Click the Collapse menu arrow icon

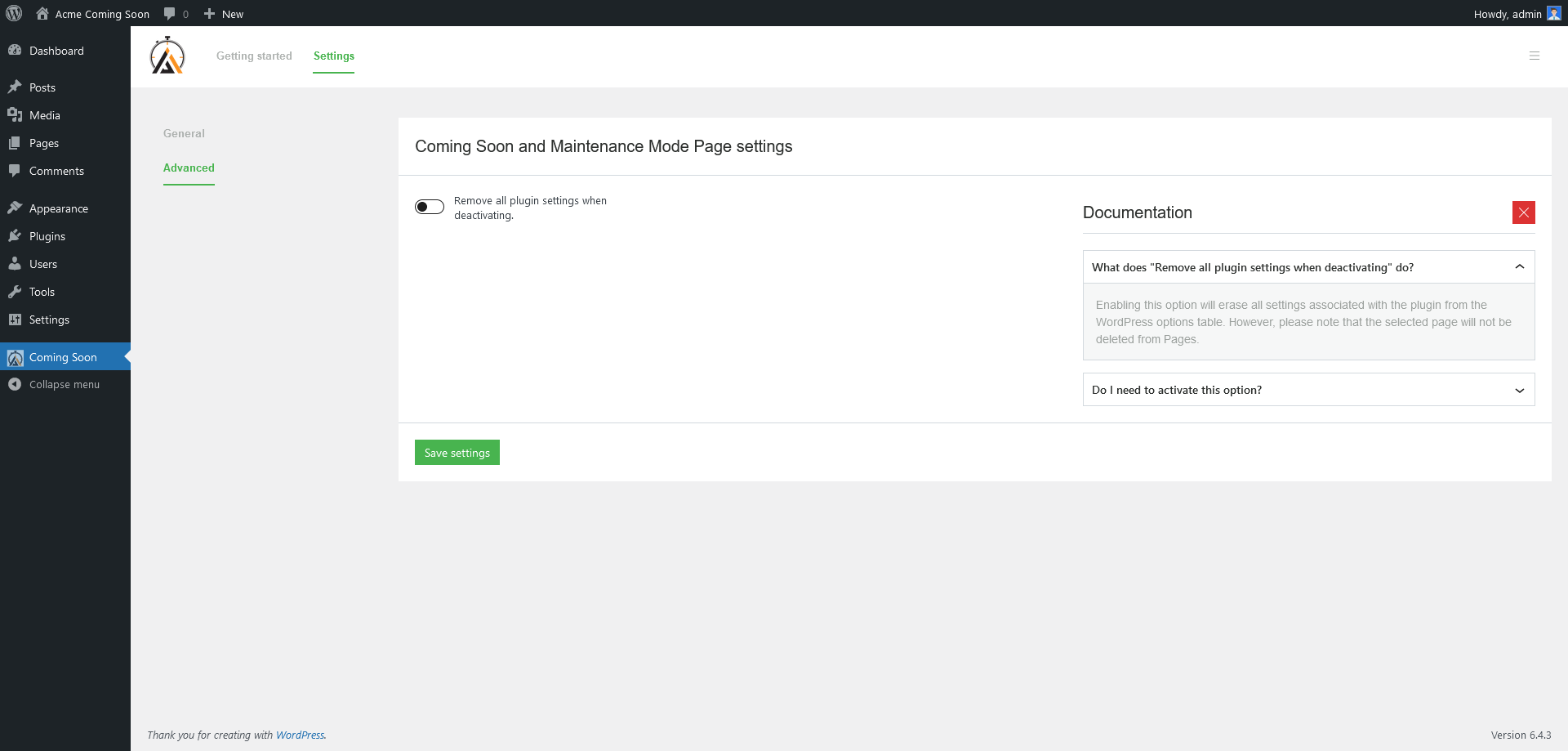pyautogui.click(x=15, y=384)
